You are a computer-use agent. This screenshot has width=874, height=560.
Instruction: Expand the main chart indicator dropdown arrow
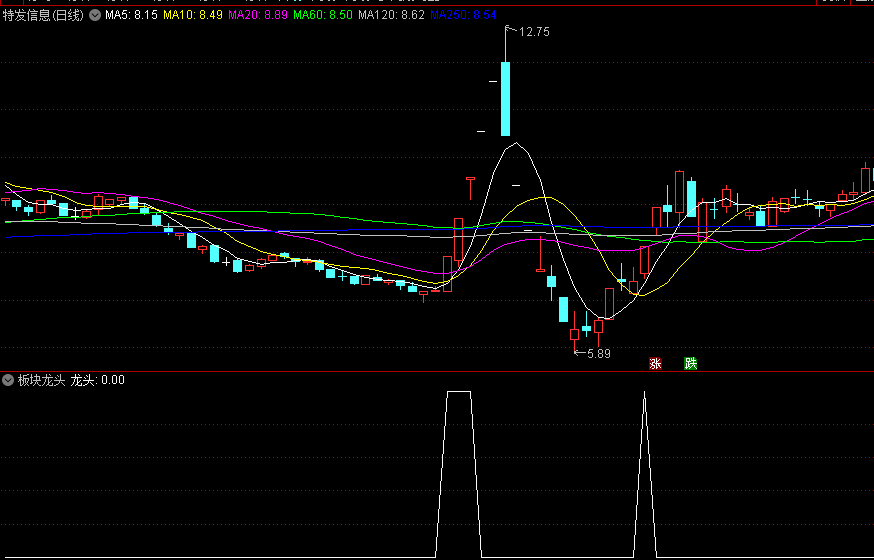[x=94, y=16]
